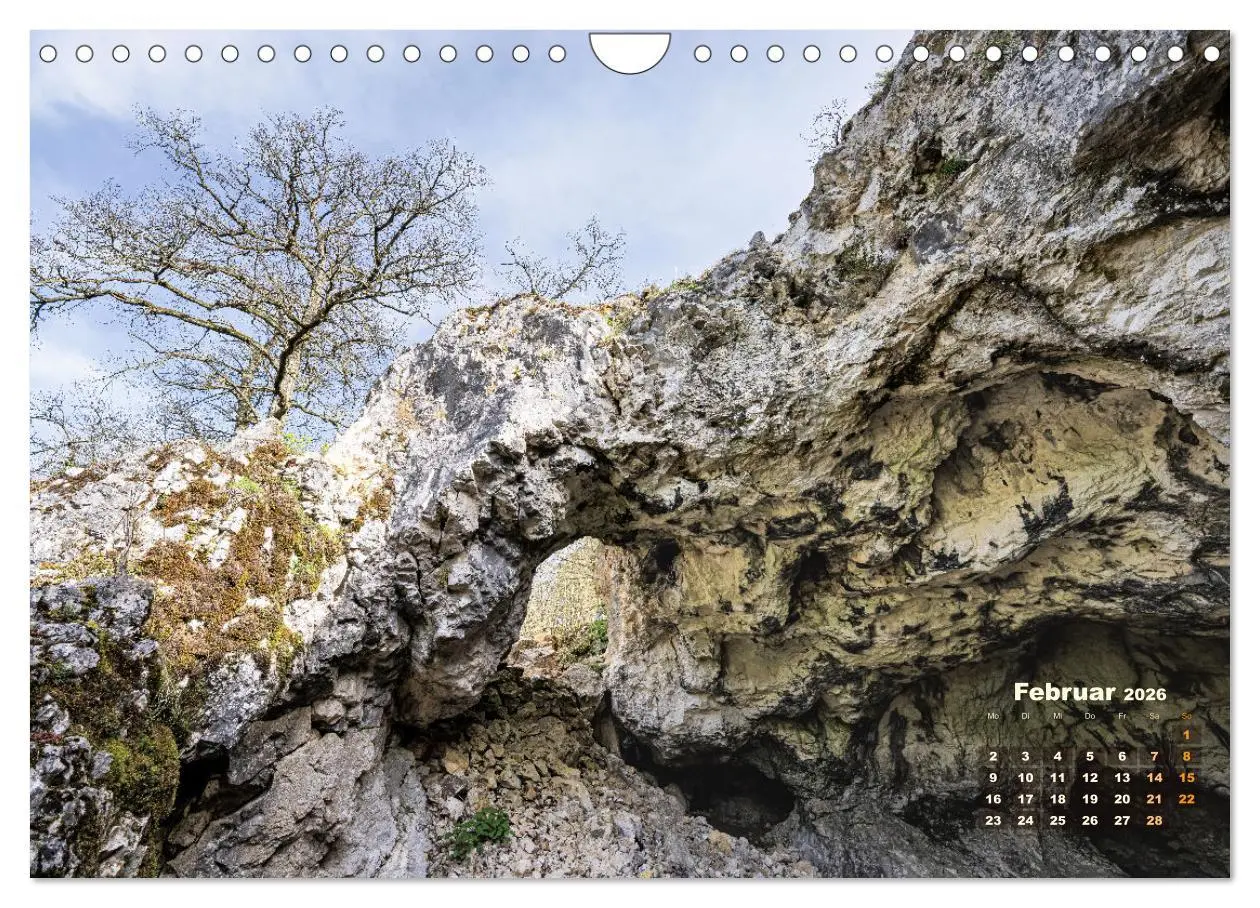Select Sunday the 8th
1260x908 pixels.
1186,755
